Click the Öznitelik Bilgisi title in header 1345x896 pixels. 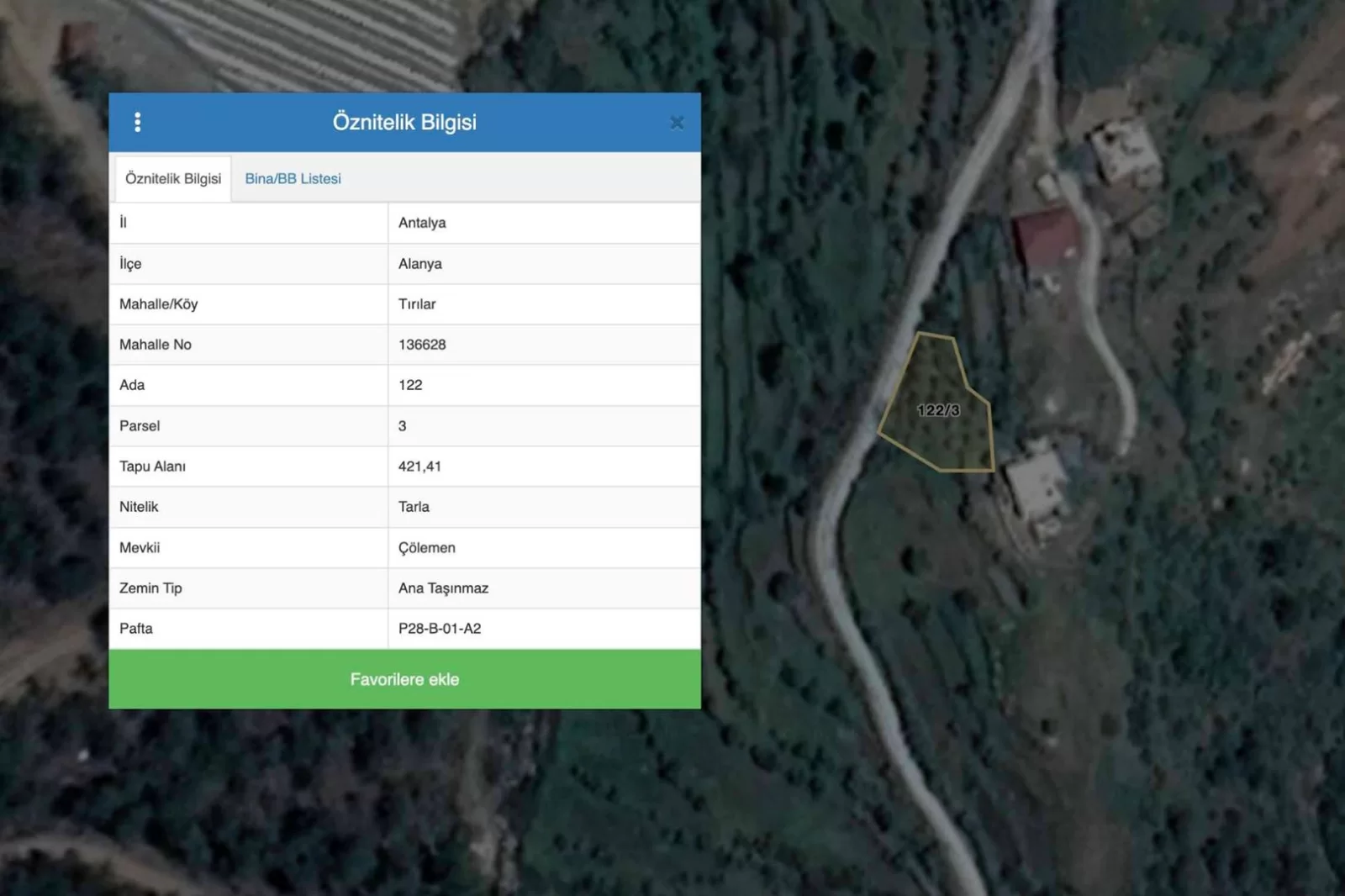coord(404,122)
